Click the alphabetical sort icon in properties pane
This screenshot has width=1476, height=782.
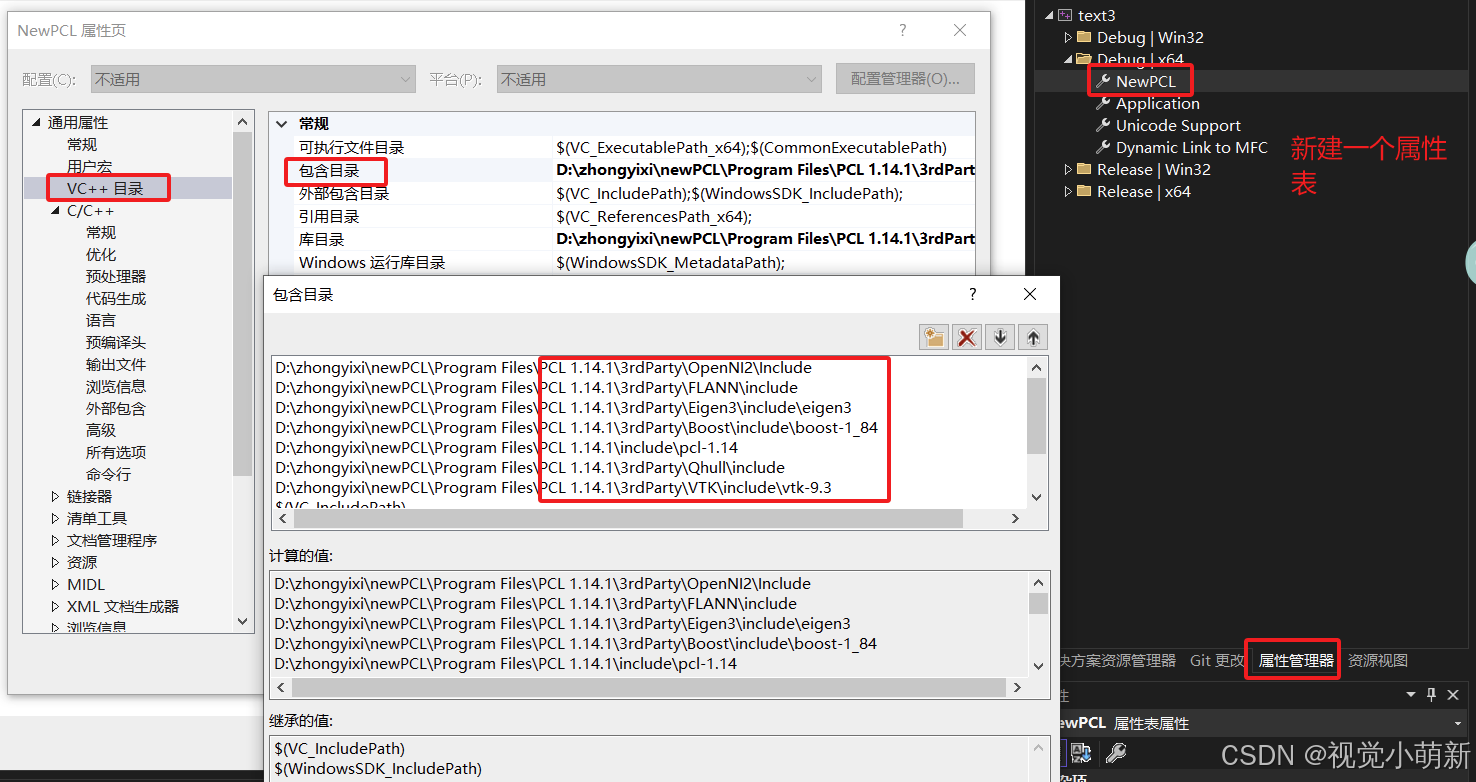(1083, 753)
